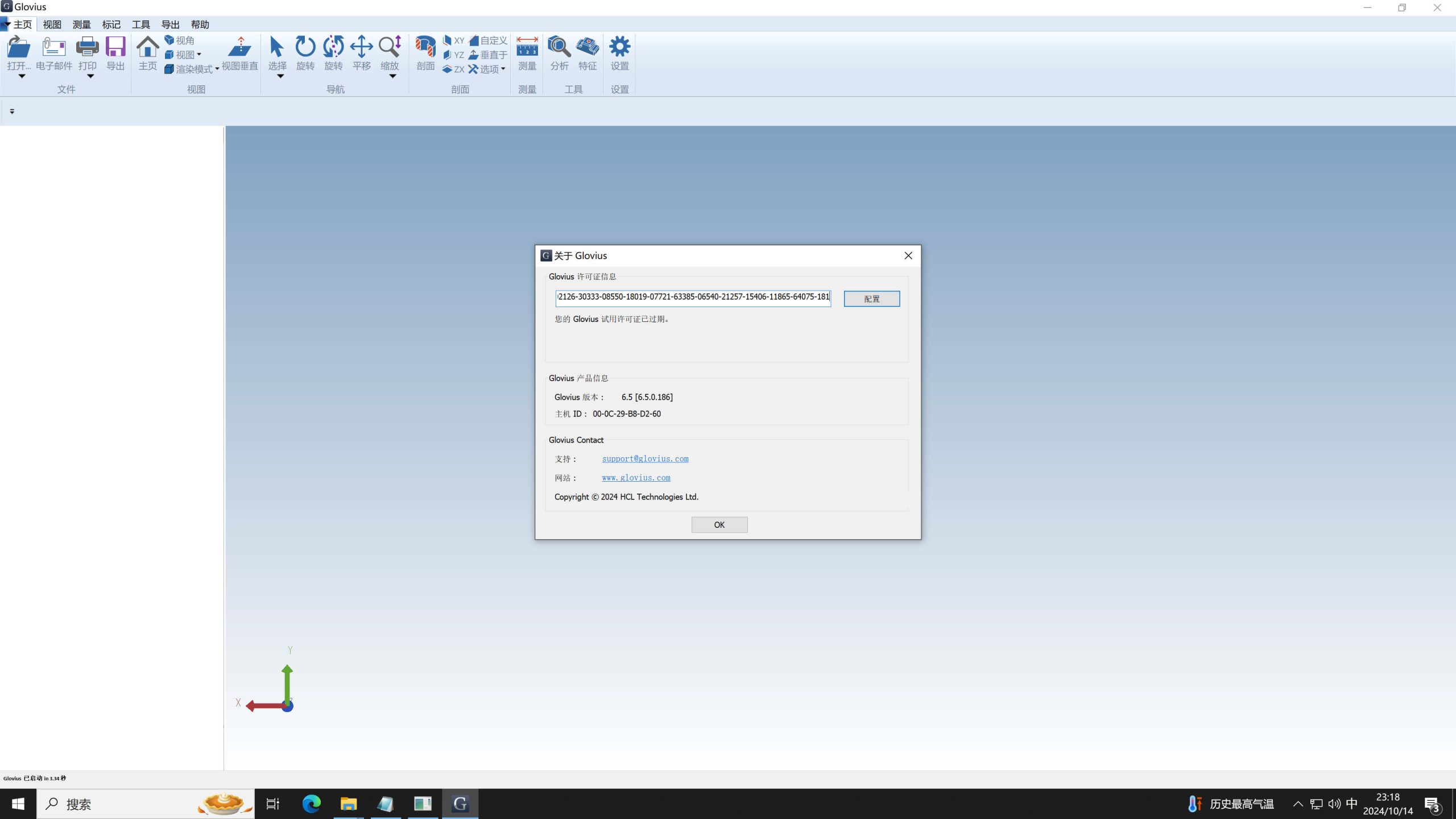Switch to the 工具 ribbon tab
The image size is (1456, 819).
140,24
